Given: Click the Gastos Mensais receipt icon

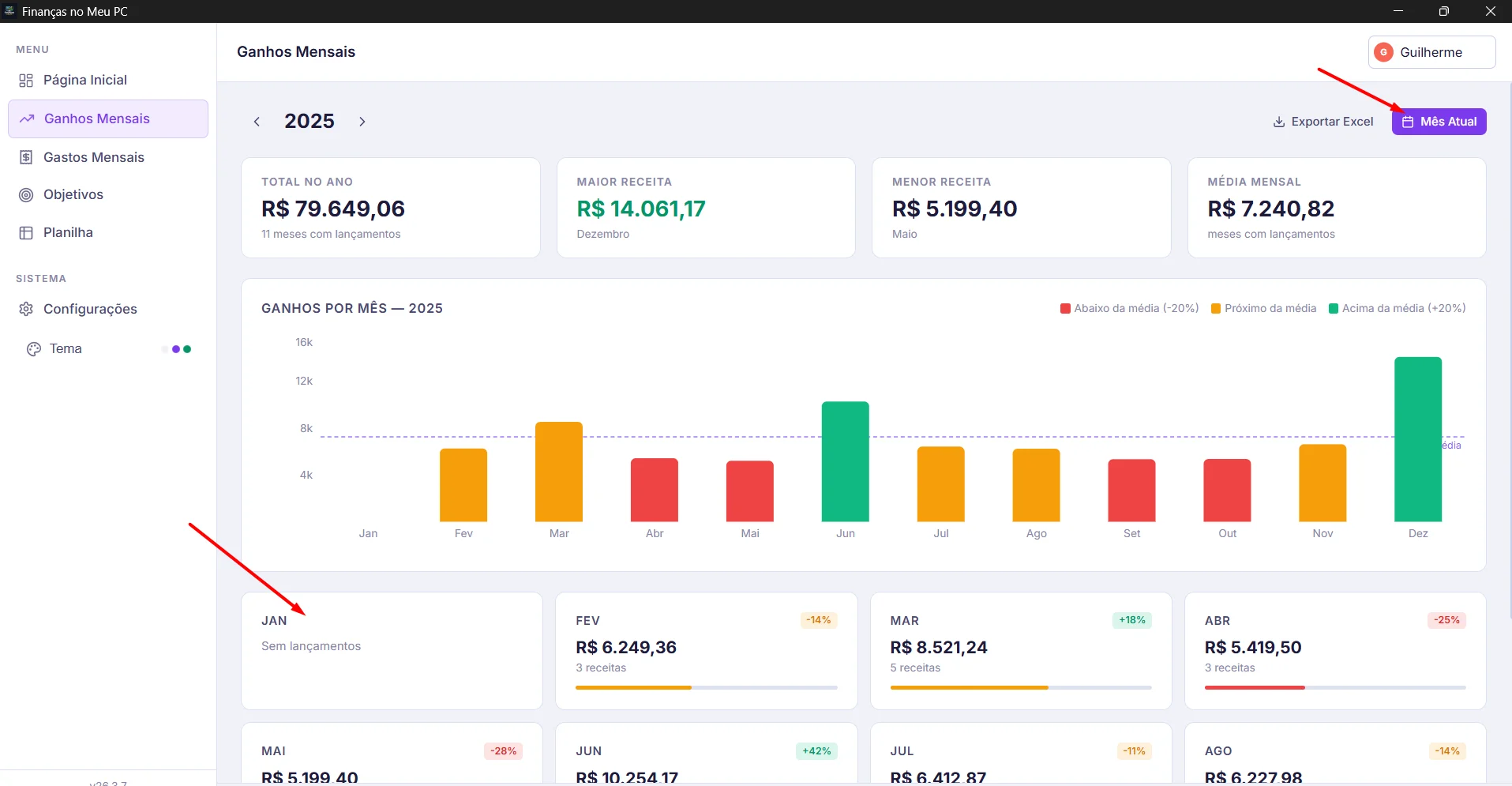Looking at the screenshot, I should (26, 157).
